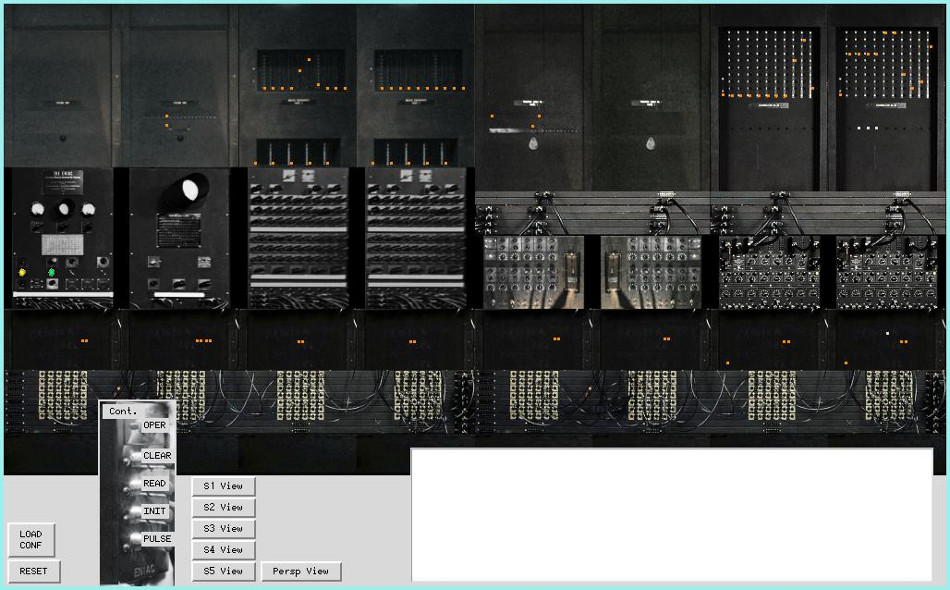The width and height of the screenshot is (950, 590).
Task: Switch to S1 View
Action: [224, 486]
